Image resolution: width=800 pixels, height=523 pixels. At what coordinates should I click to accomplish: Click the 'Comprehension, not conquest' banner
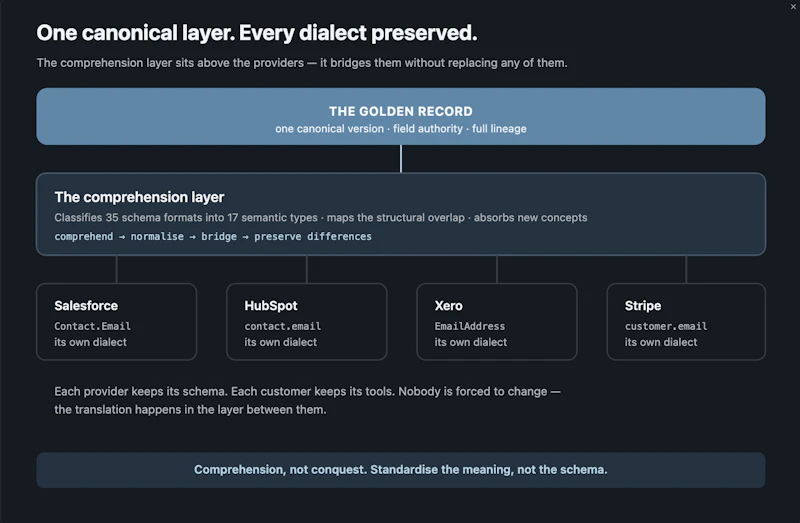pyautogui.click(x=401, y=470)
